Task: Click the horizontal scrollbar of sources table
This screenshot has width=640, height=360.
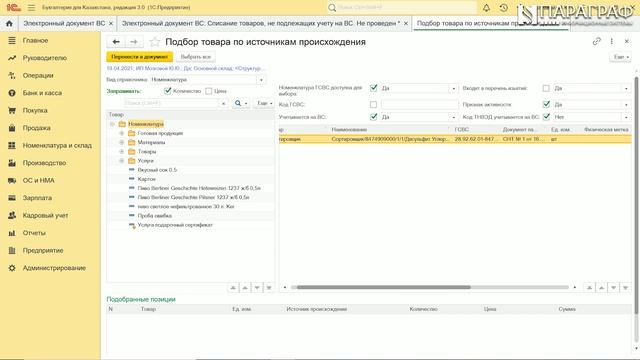Action: pyautogui.click(x=384, y=287)
